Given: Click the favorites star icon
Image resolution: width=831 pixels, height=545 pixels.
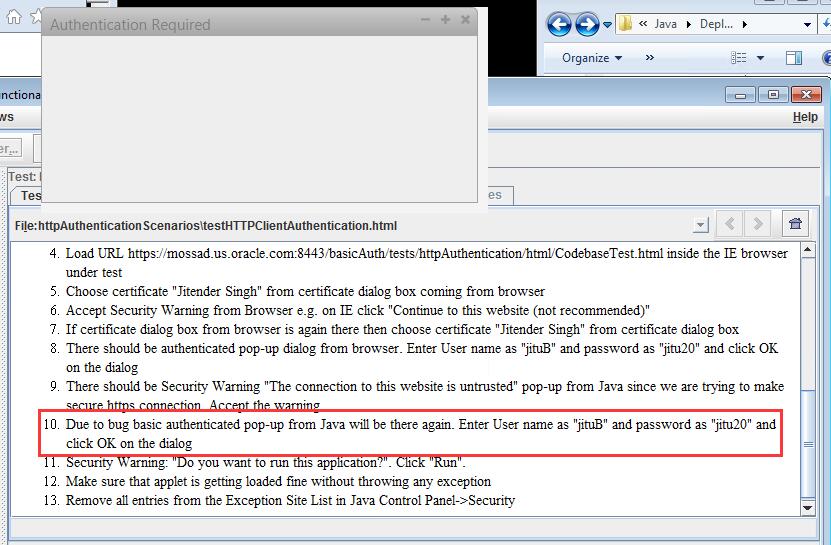Looking at the screenshot, I should point(36,16).
